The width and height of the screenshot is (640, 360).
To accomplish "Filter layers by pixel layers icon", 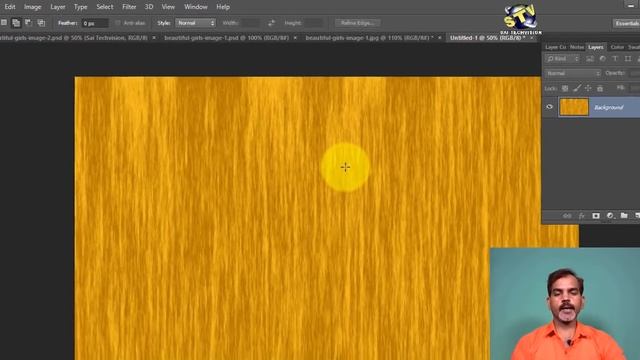I will click(590, 59).
